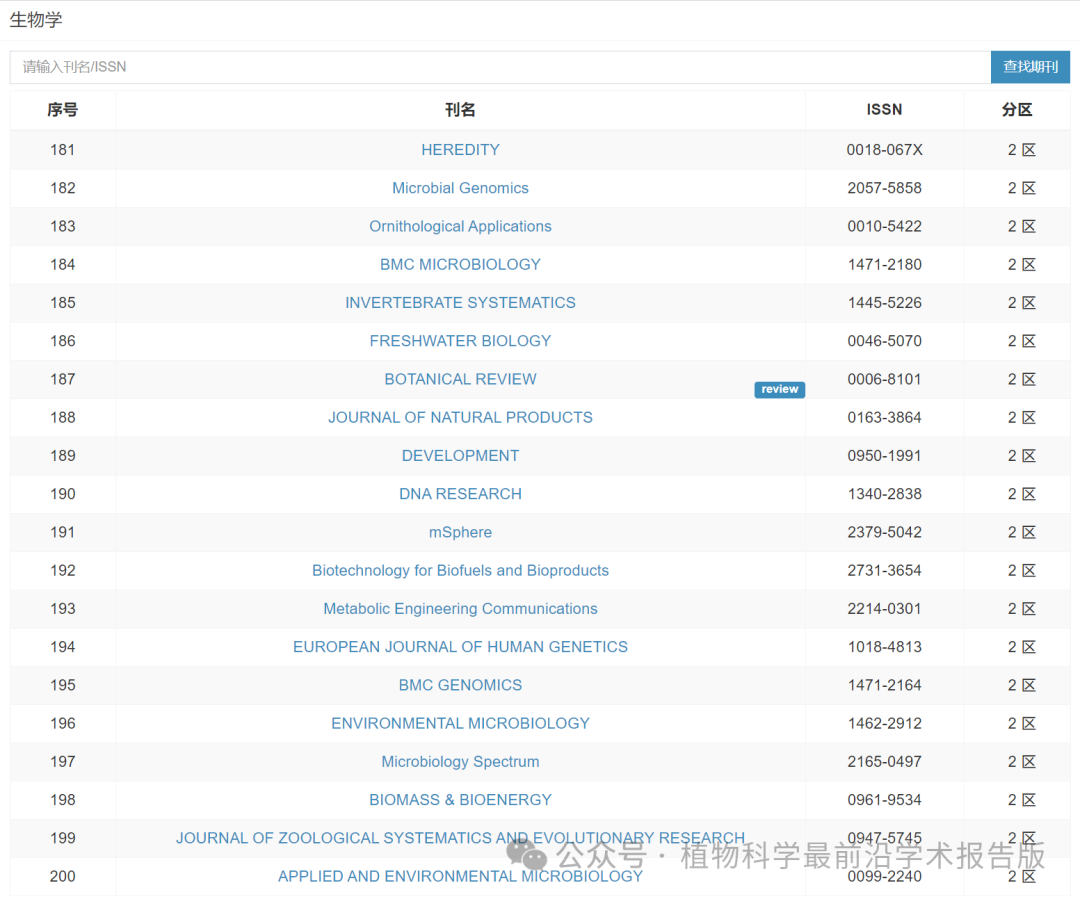Select the DEVELOPMENT journal link
The image size is (1080, 899).
coord(460,455)
